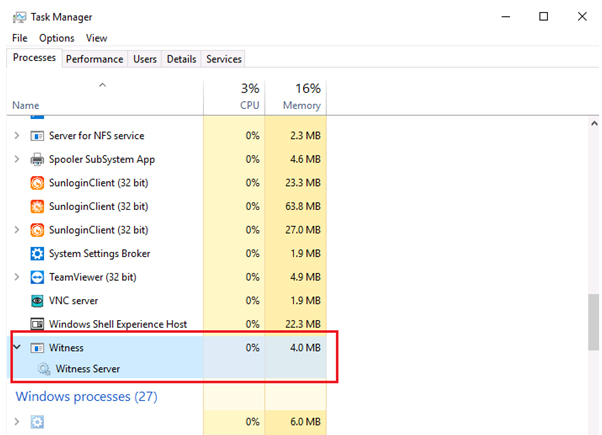Select the System Settings Broker process name
The image size is (602, 435).
point(99,254)
